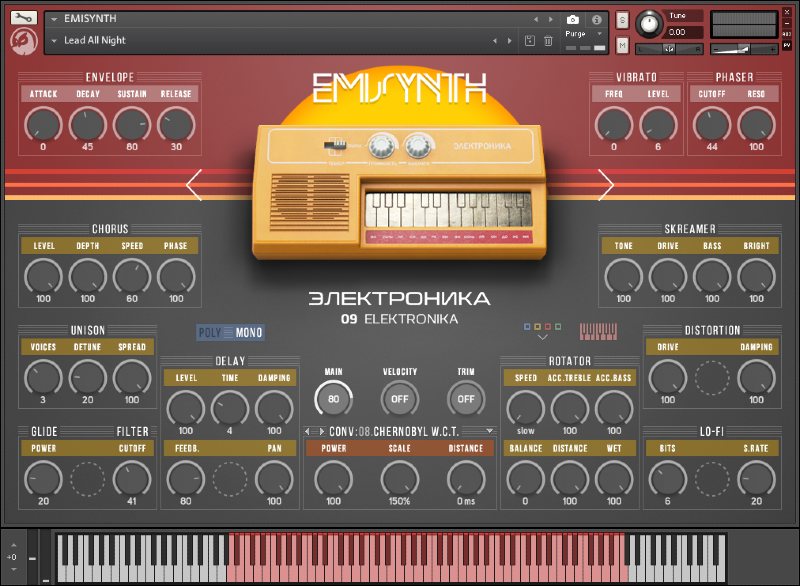Click the pan slider in the header strip
Screen dimensions: 800x586
[x=668, y=47]
